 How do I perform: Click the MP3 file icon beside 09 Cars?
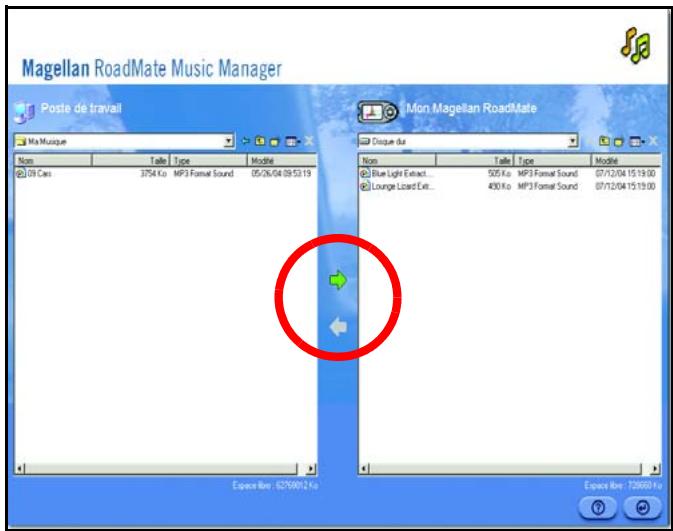pyautogui.click(x=20, y=173)
